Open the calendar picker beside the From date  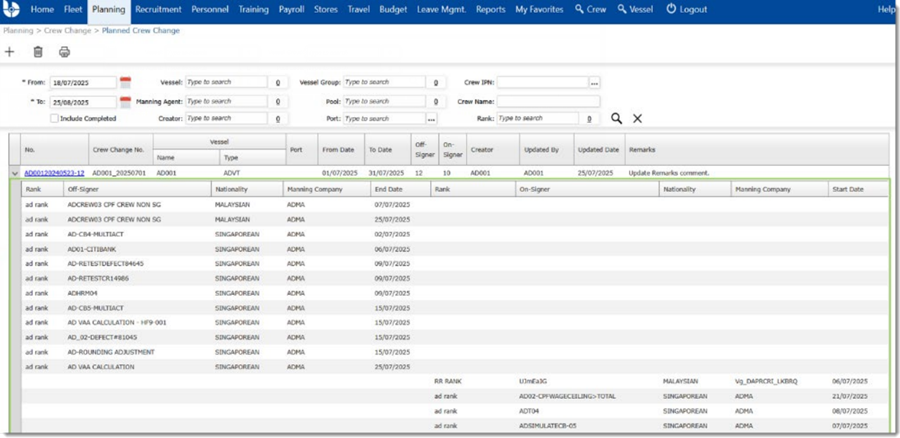coord(126,82)
